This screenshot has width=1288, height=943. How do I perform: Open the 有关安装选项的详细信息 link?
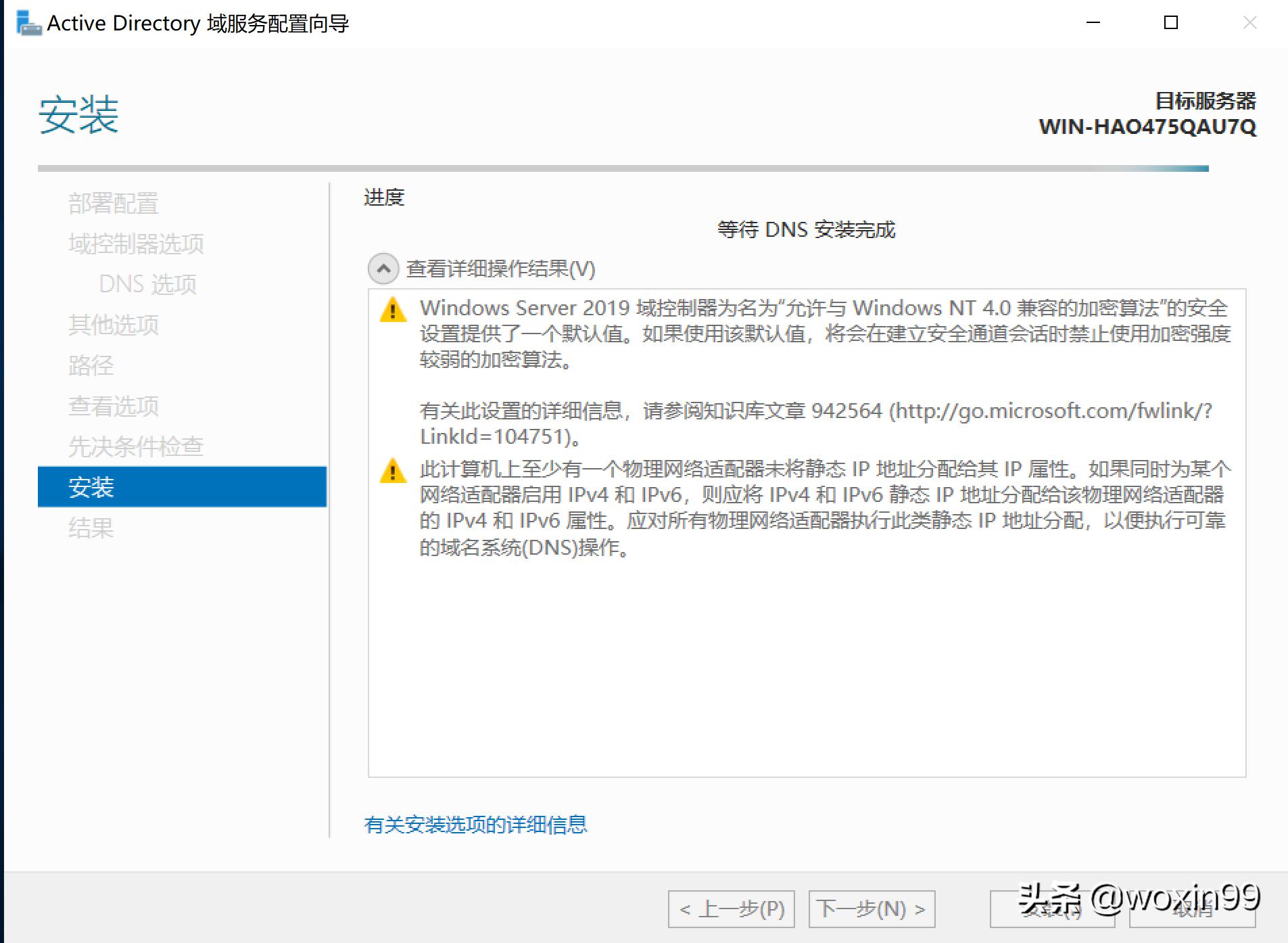[476, 825]
